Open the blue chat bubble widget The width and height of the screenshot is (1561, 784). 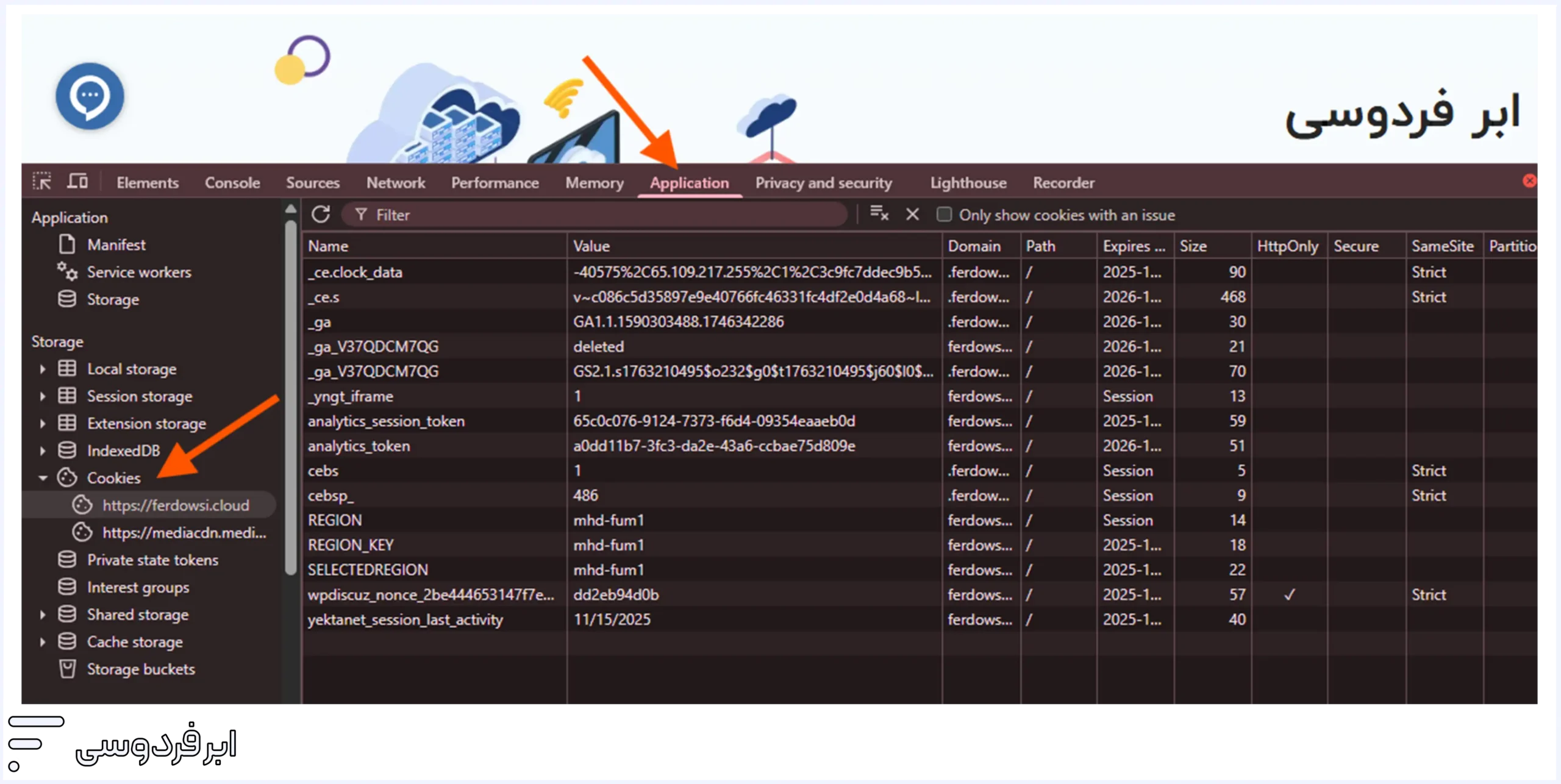pyautogui.click(x=90, y=96)
